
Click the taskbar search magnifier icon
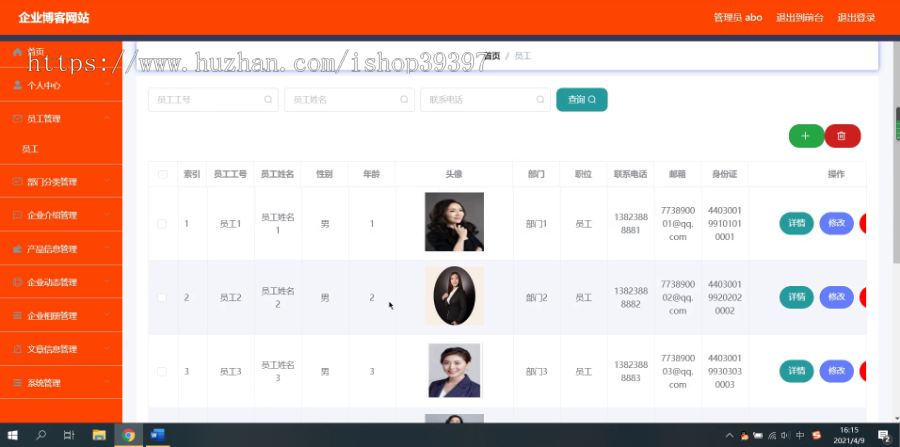(x=41, y=435)
